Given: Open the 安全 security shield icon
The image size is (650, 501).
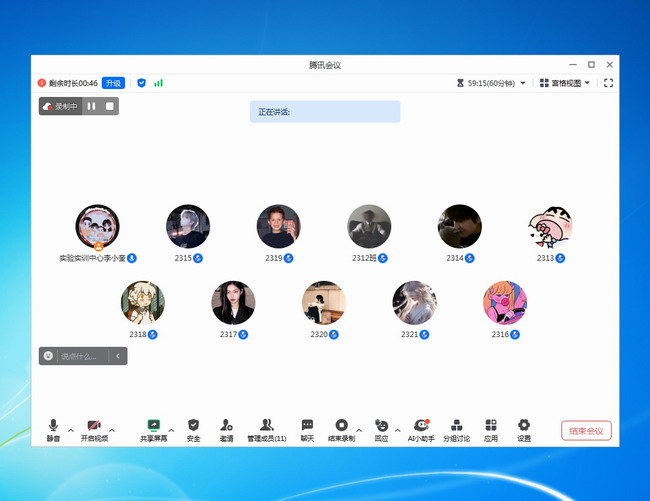Looking at the screenshot, I should coord(193,426).
